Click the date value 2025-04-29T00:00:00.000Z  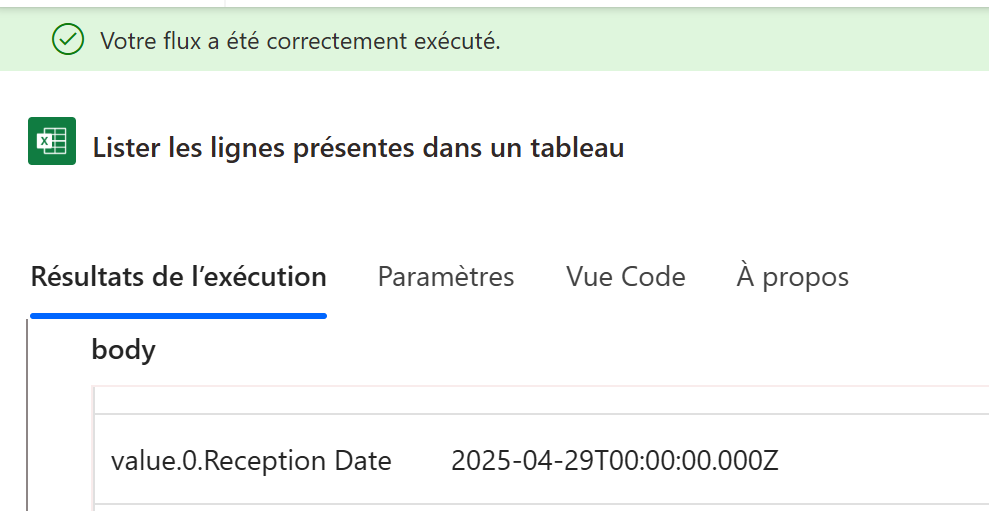click(615, 461)
